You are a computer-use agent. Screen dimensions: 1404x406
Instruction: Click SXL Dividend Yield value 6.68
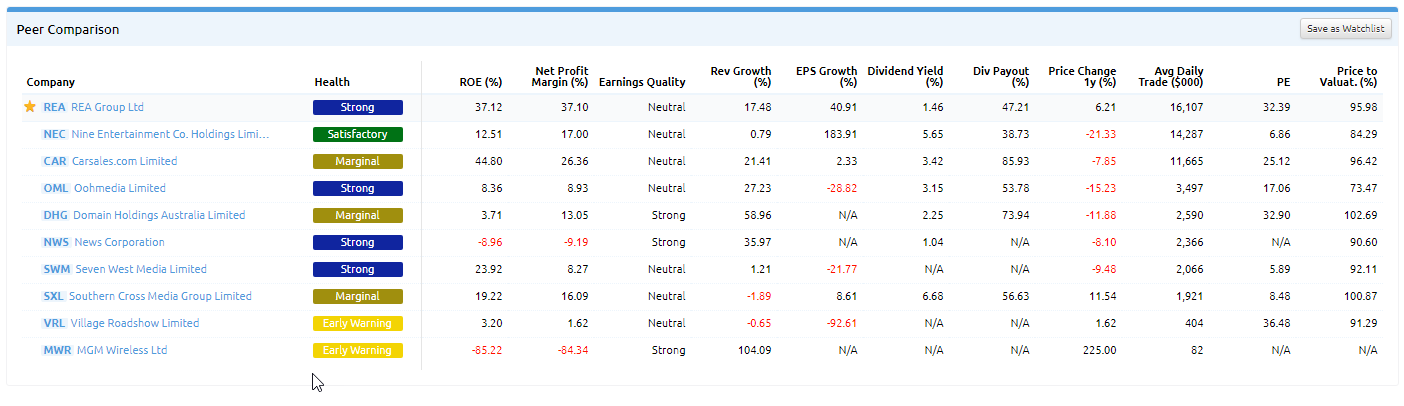932,296
